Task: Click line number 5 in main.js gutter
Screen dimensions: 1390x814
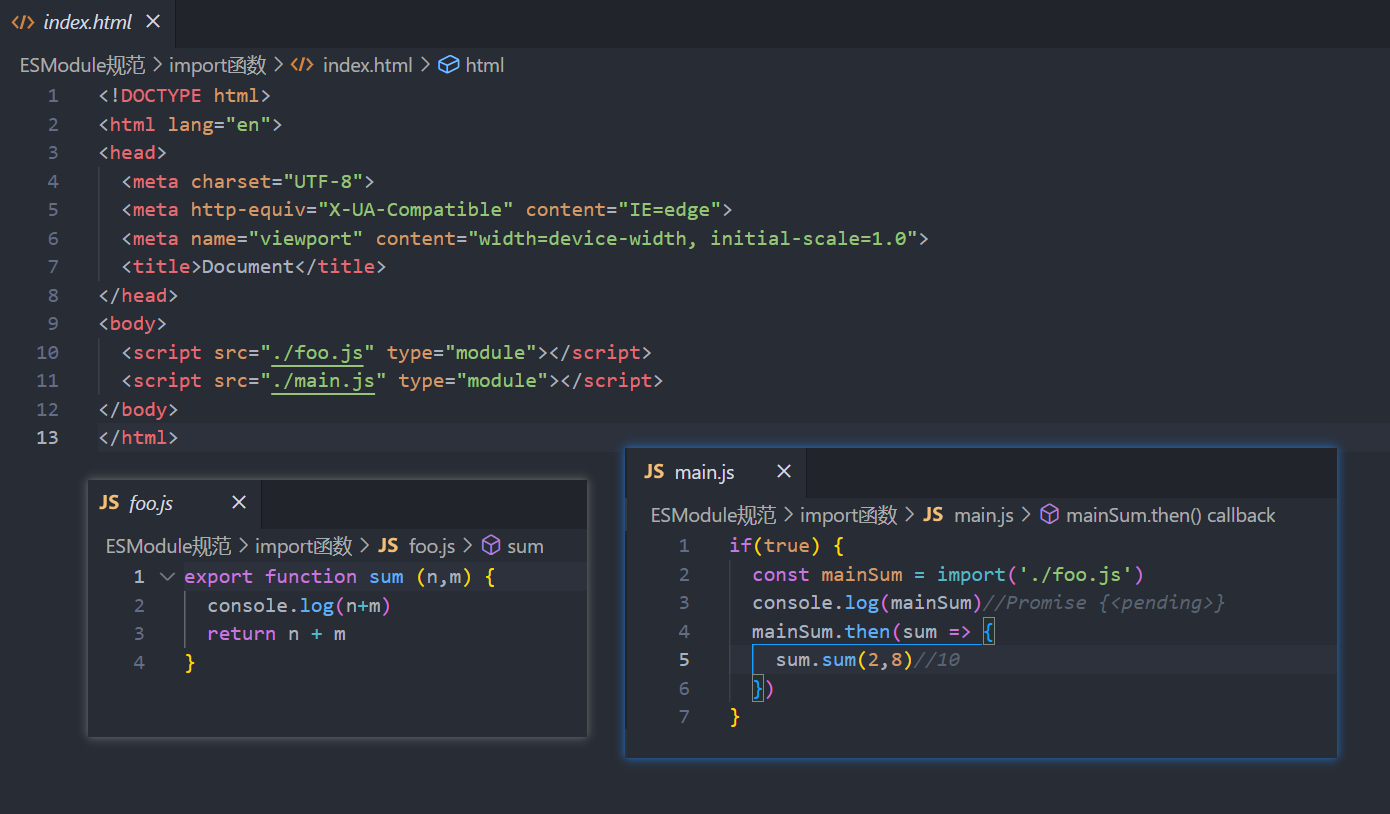Action: [x=684, y=660]
